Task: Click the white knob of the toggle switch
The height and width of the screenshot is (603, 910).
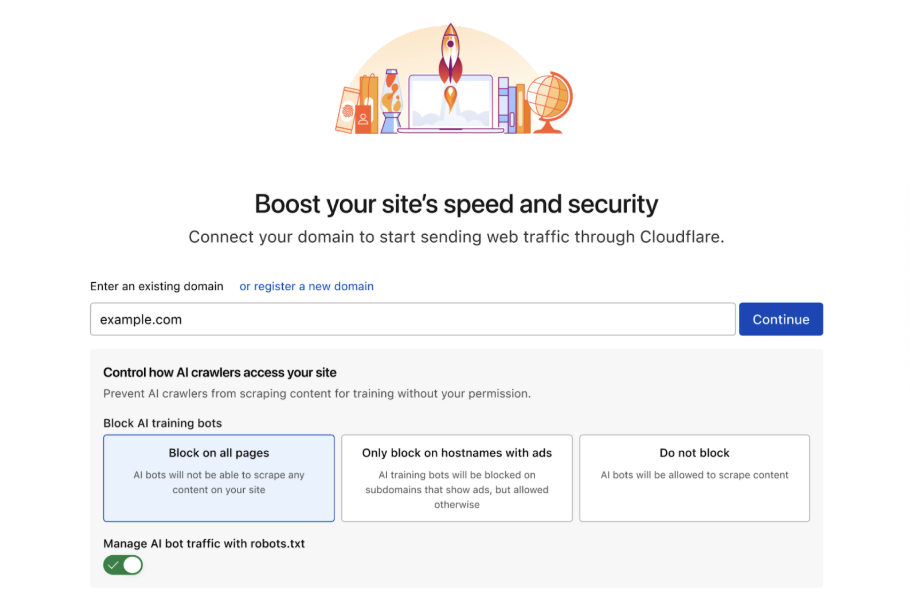Action: 132,565
